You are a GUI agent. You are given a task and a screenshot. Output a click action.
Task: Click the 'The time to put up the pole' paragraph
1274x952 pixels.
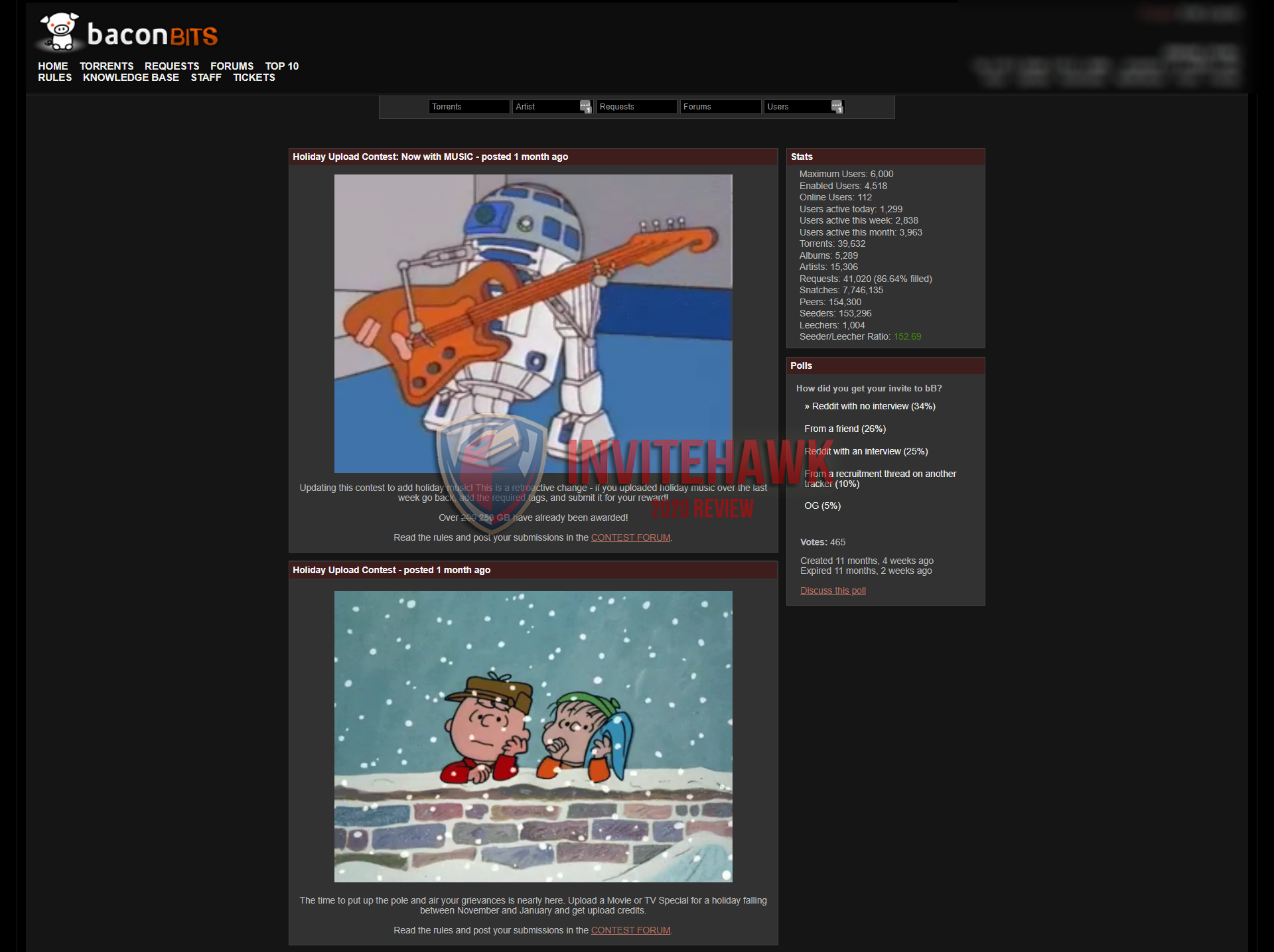tap(533, 906)
